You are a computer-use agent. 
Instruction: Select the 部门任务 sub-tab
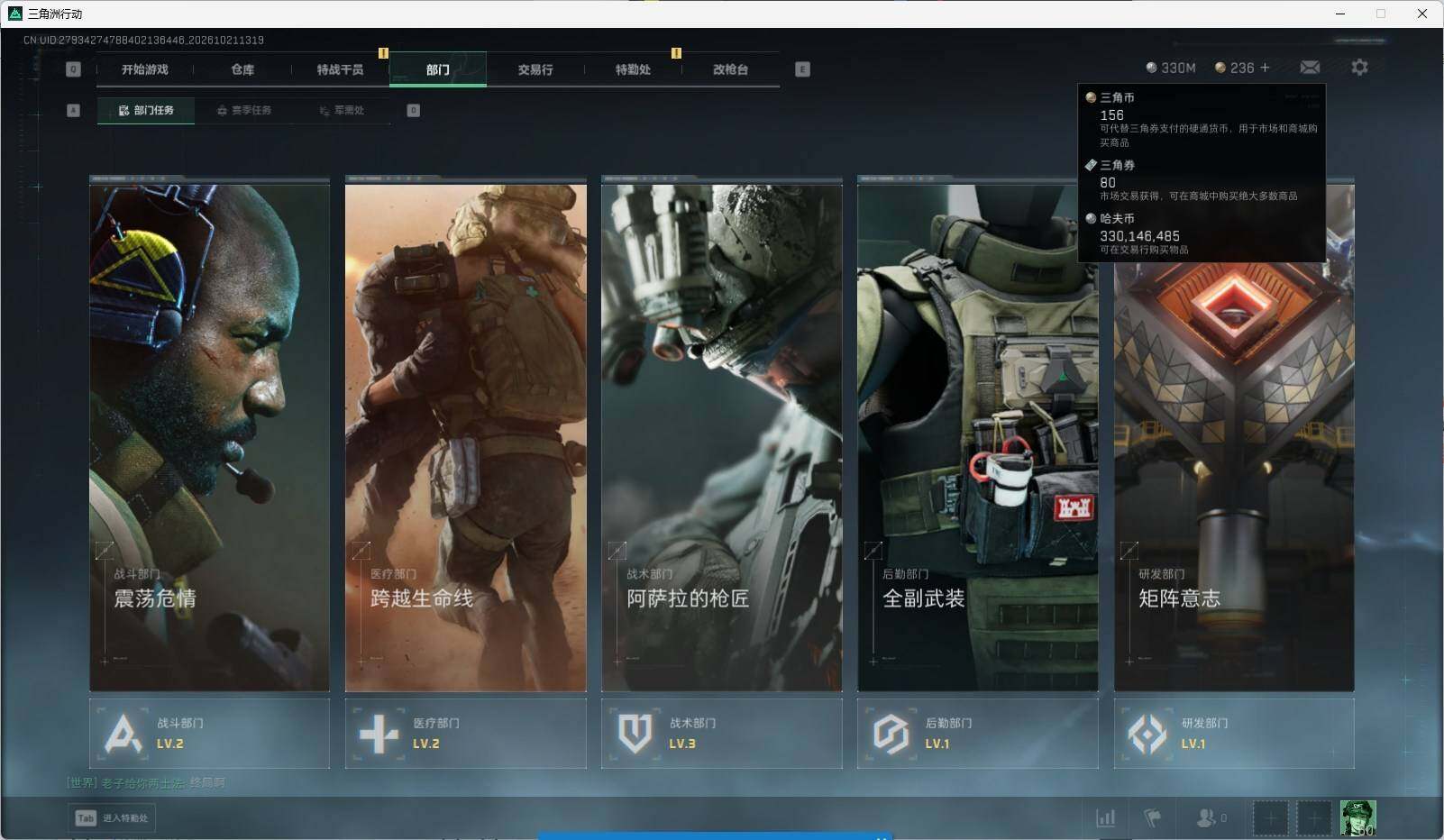(x=146, y=110)
